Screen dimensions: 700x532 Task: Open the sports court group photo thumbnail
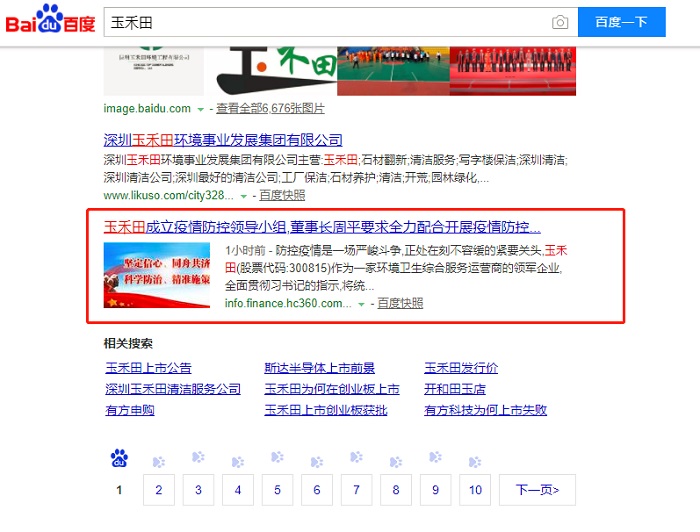393,71
